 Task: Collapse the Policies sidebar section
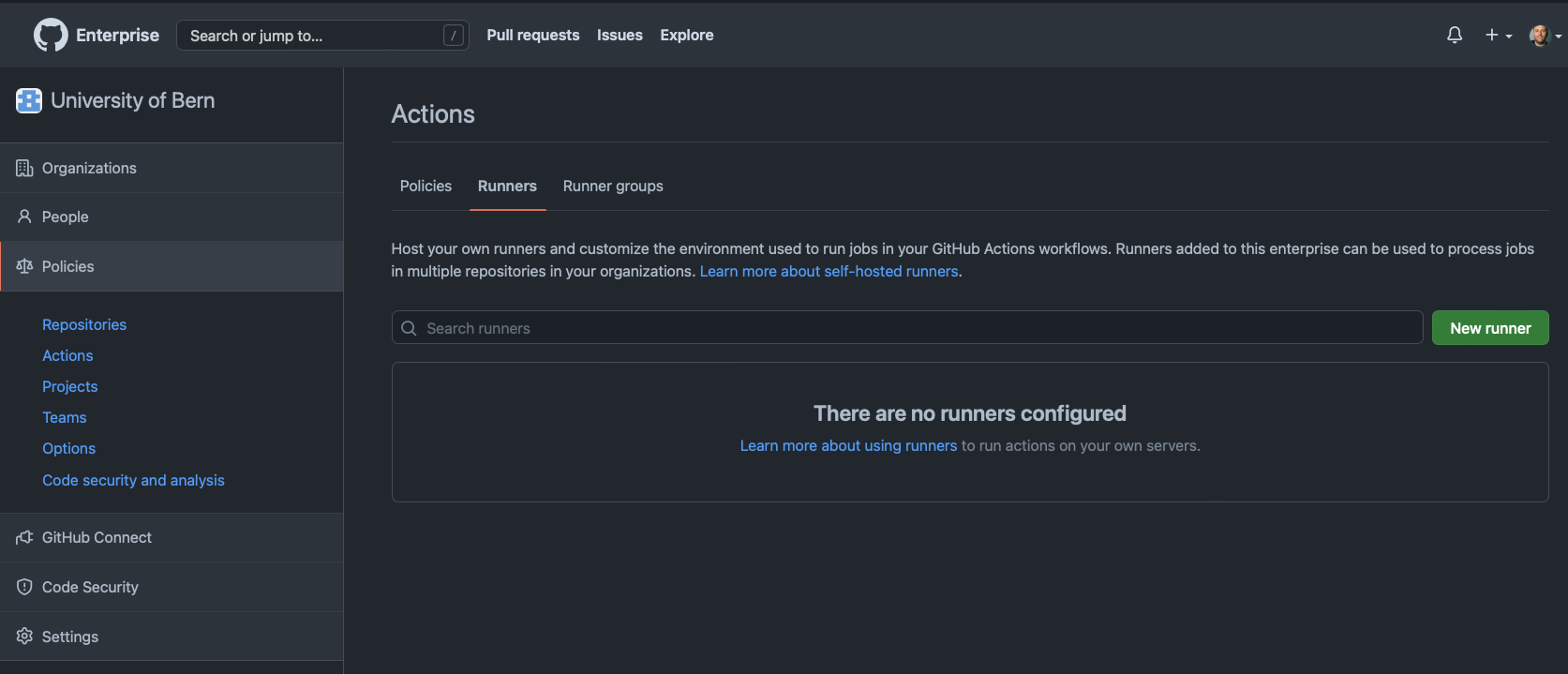[x=68, y=266]
